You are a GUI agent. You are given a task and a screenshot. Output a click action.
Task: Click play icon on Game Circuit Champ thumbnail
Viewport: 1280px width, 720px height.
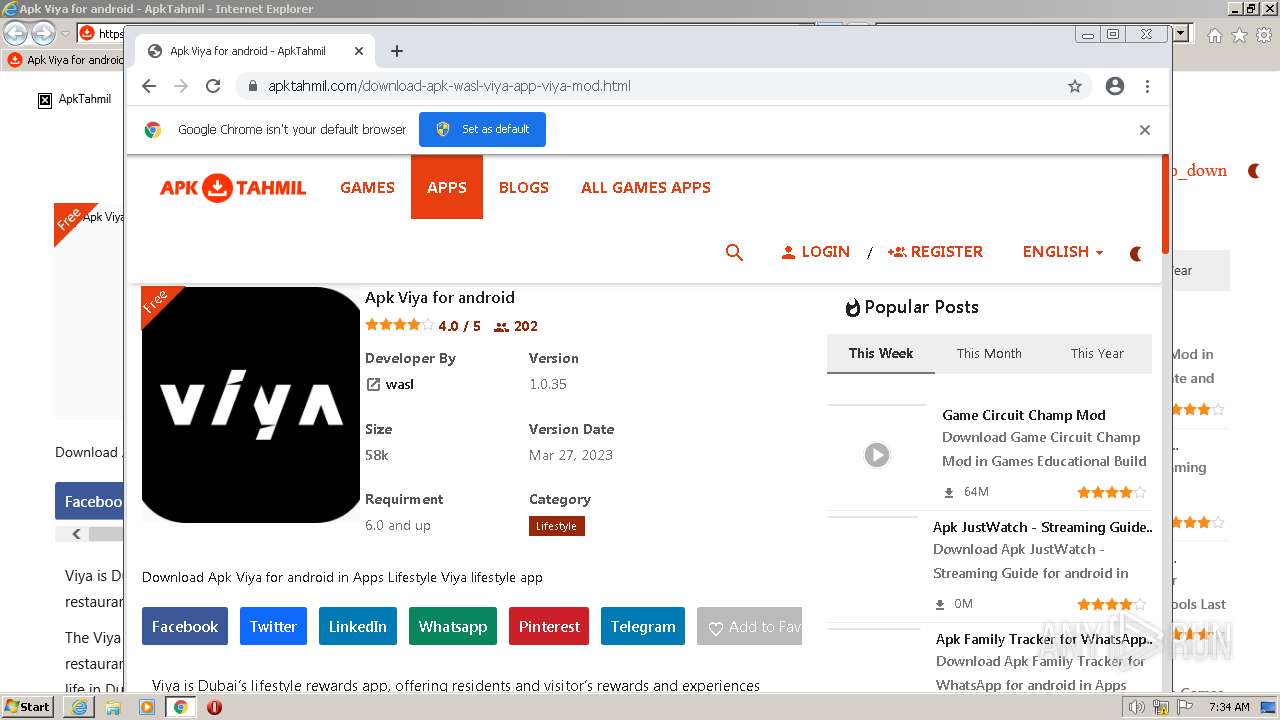(877, 455)
